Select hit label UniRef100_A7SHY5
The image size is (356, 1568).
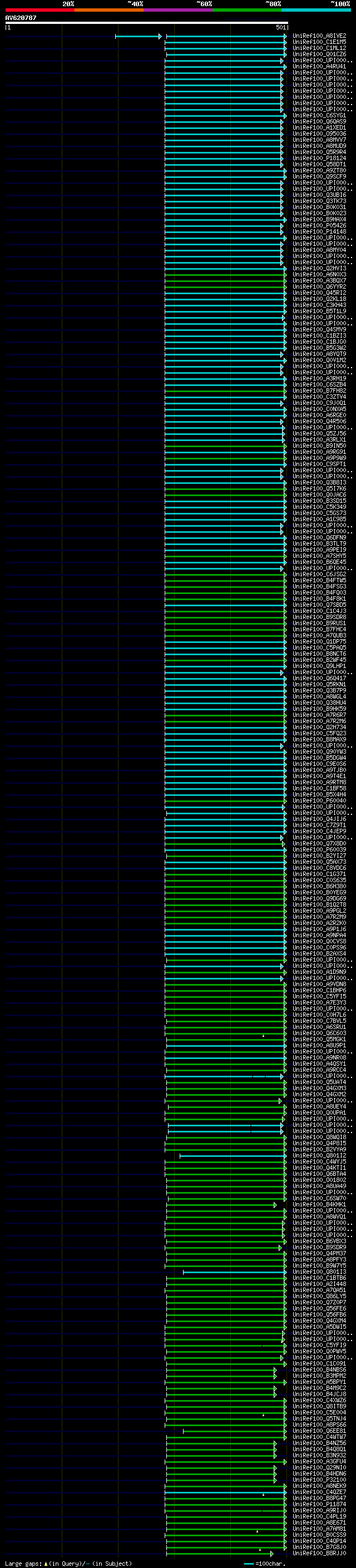319,556
